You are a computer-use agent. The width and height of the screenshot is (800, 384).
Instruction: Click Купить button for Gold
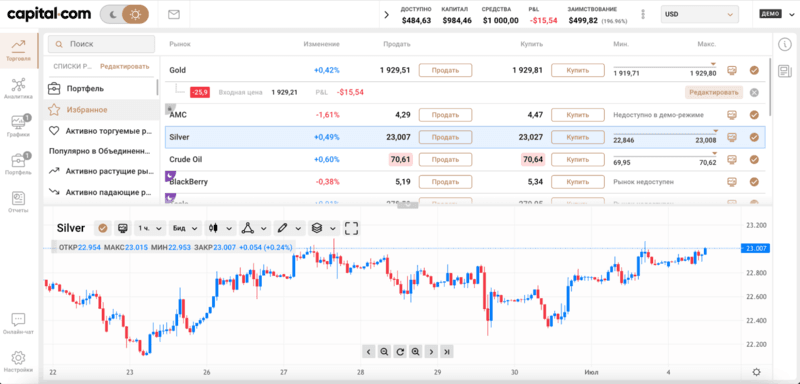[578, 70]
